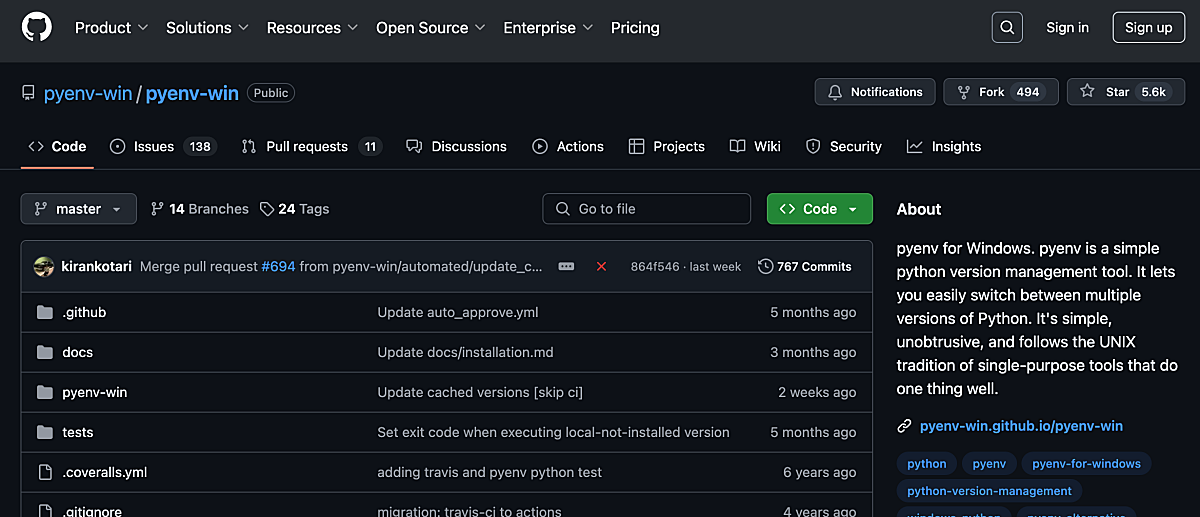Focus the Go to file search field
This screenshot has width=1200, height=517.
point(647,209)
